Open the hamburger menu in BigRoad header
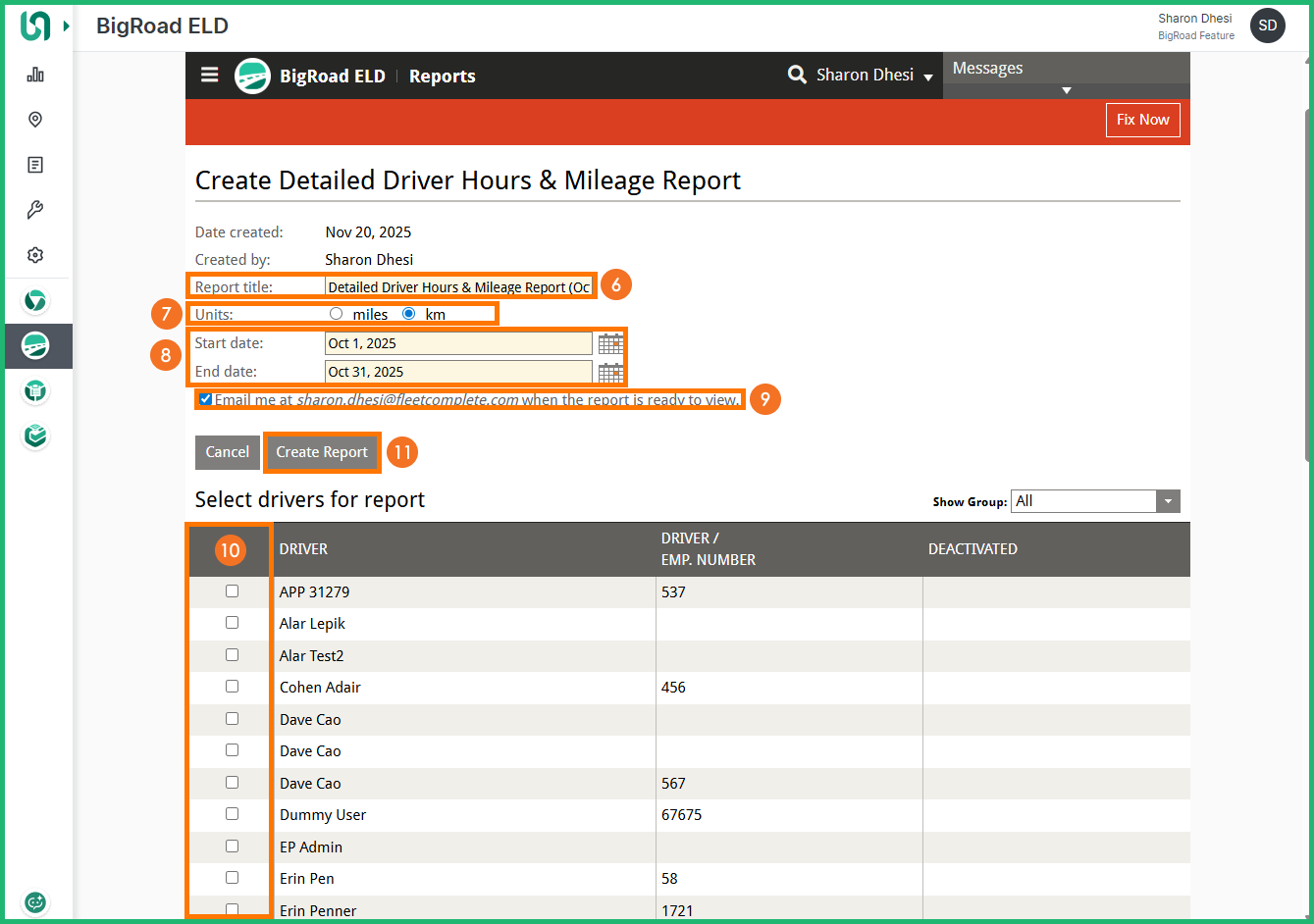The width and height of the screenshot is (1314, 924). (x=210, y=75)
